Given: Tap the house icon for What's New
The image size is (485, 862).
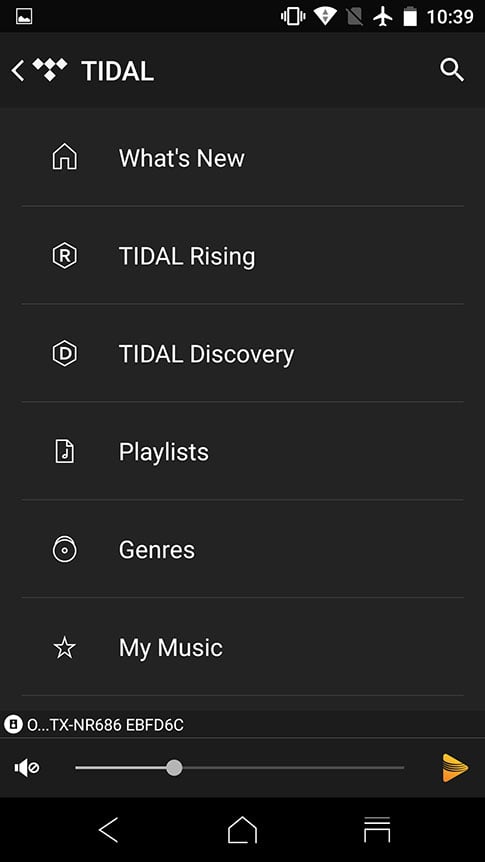Looking at the screenshot, I should [x=64, y=157].
